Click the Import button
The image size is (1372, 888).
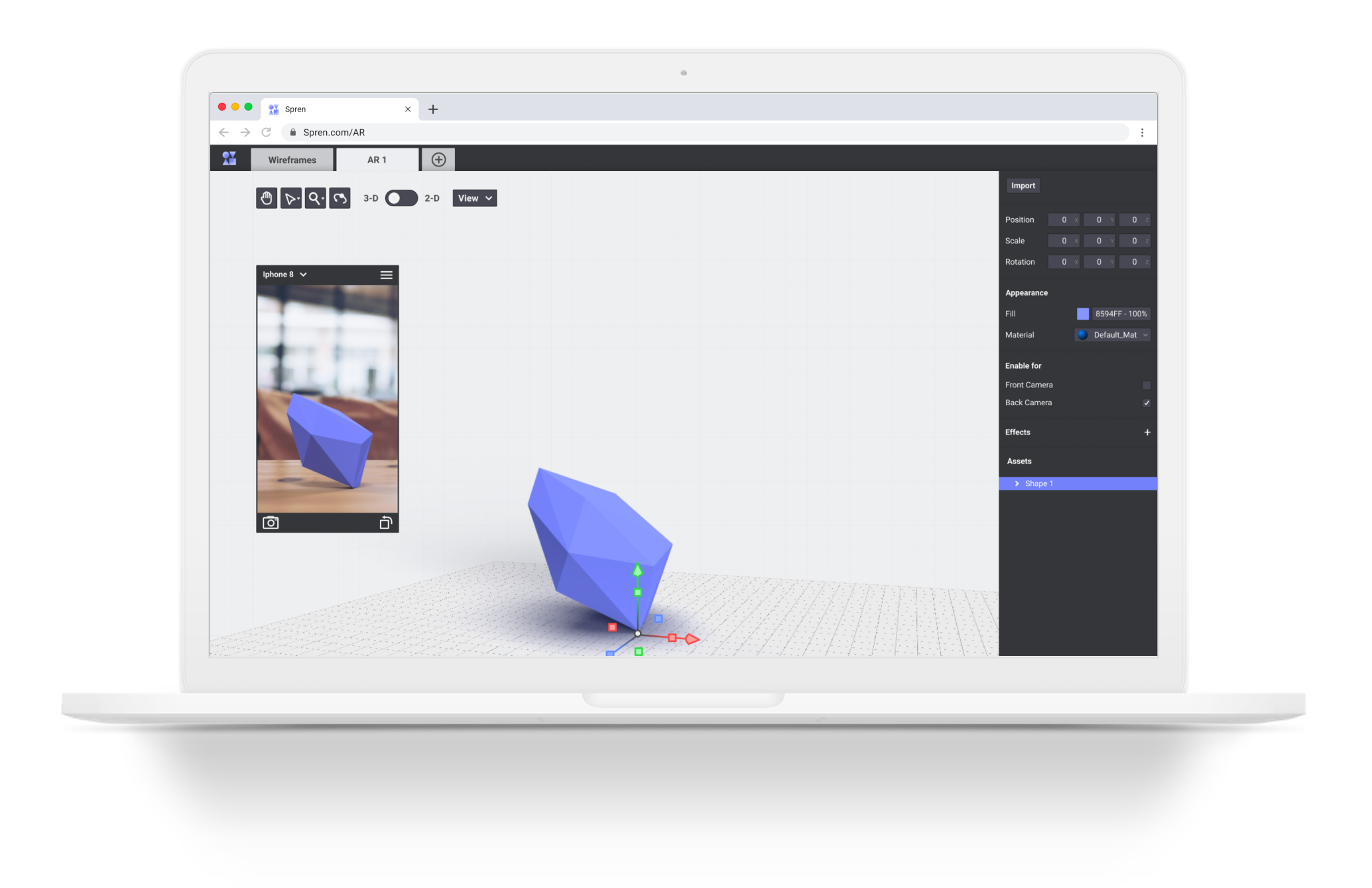coord(1023,186)
